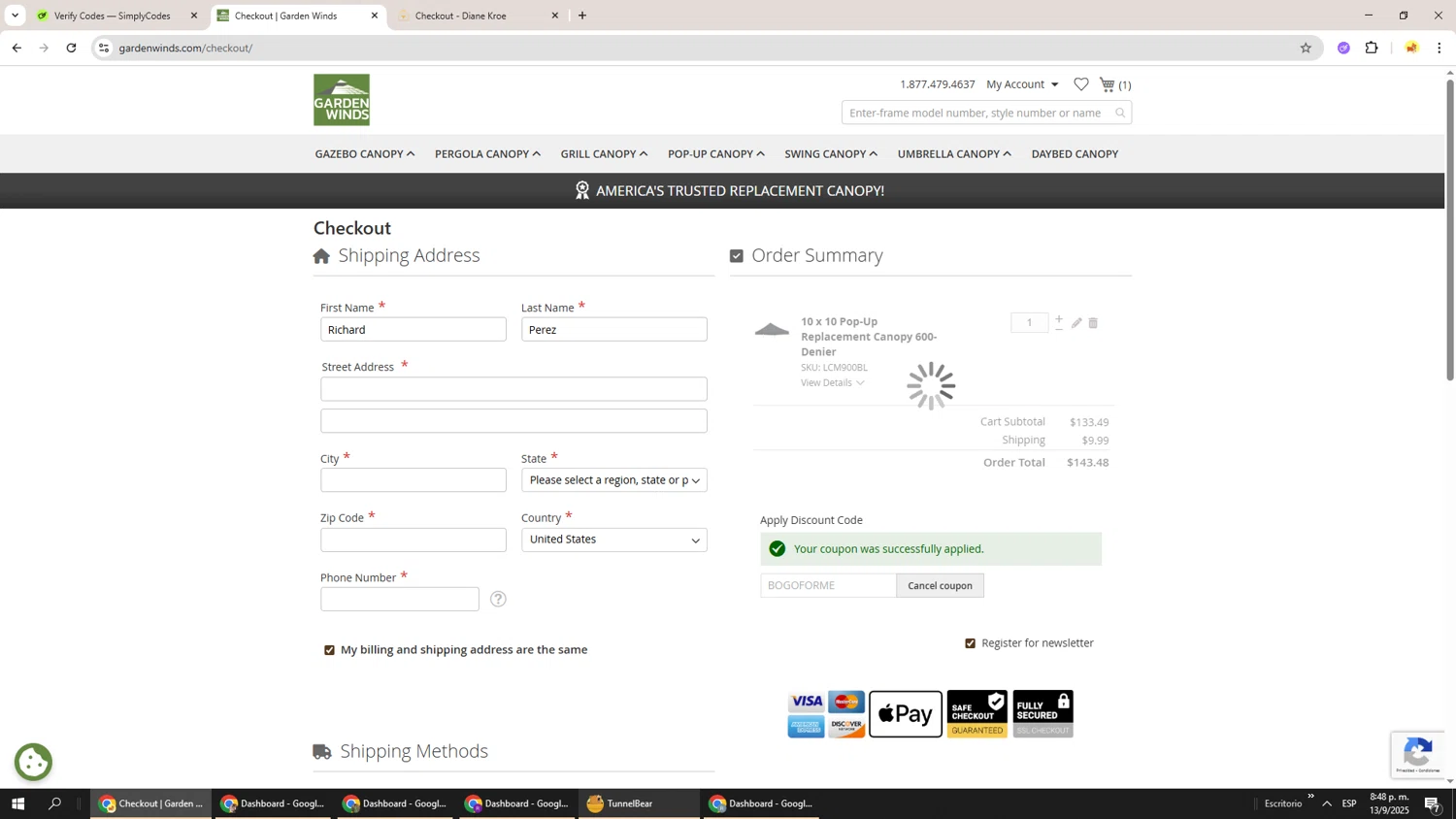Click the Garden Winds logo
The height and width of the screenshot is (819, 1456).
pyautogui.click(x=341, y=100)
